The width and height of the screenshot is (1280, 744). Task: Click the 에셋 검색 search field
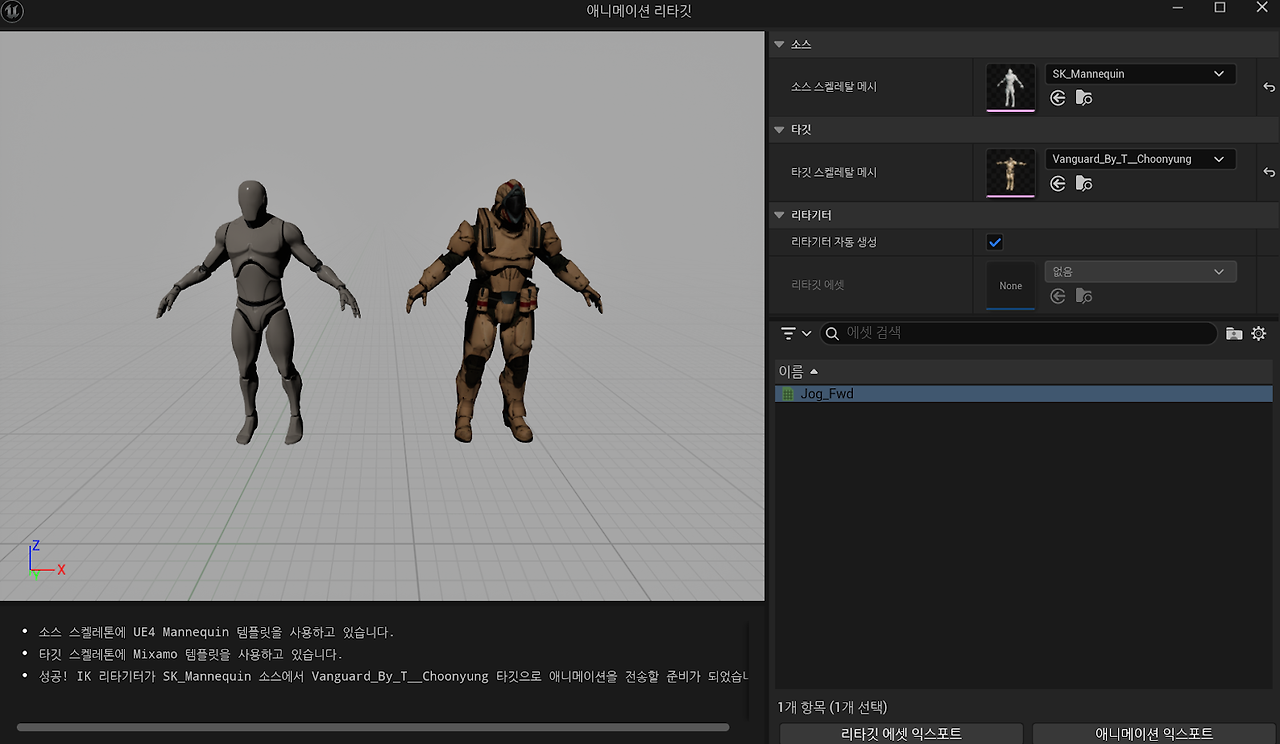pyautogui.click(x=1018, y=333)
